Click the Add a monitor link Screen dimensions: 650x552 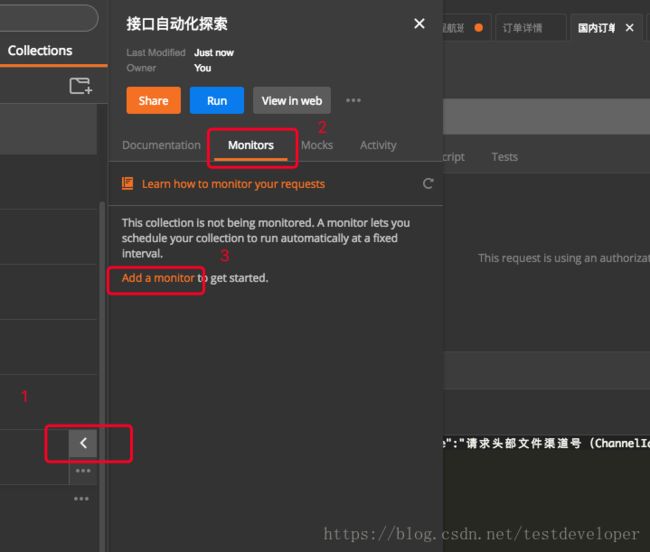click(x=158, y=278)
